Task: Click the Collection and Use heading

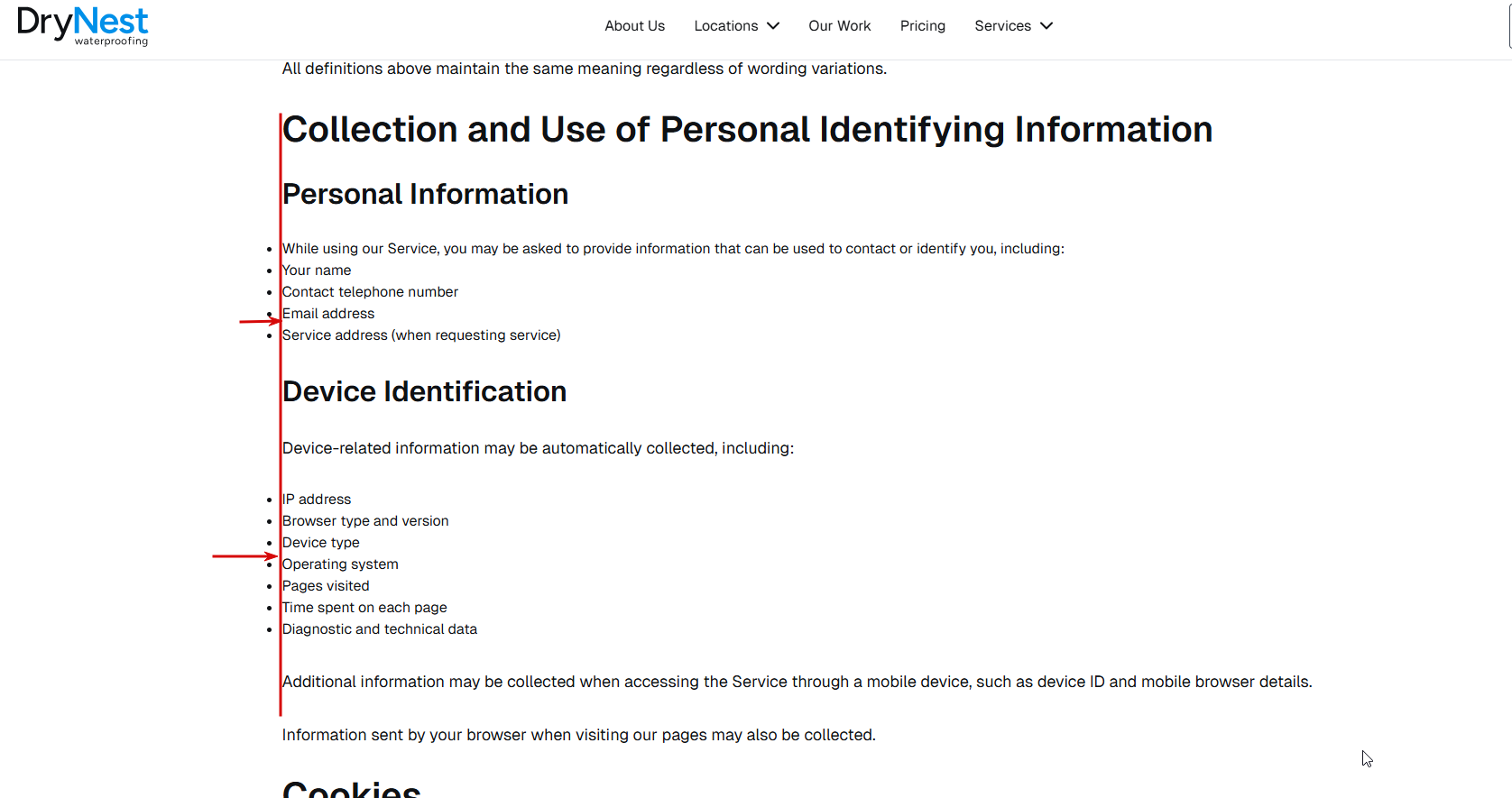Action: [747, 130]
